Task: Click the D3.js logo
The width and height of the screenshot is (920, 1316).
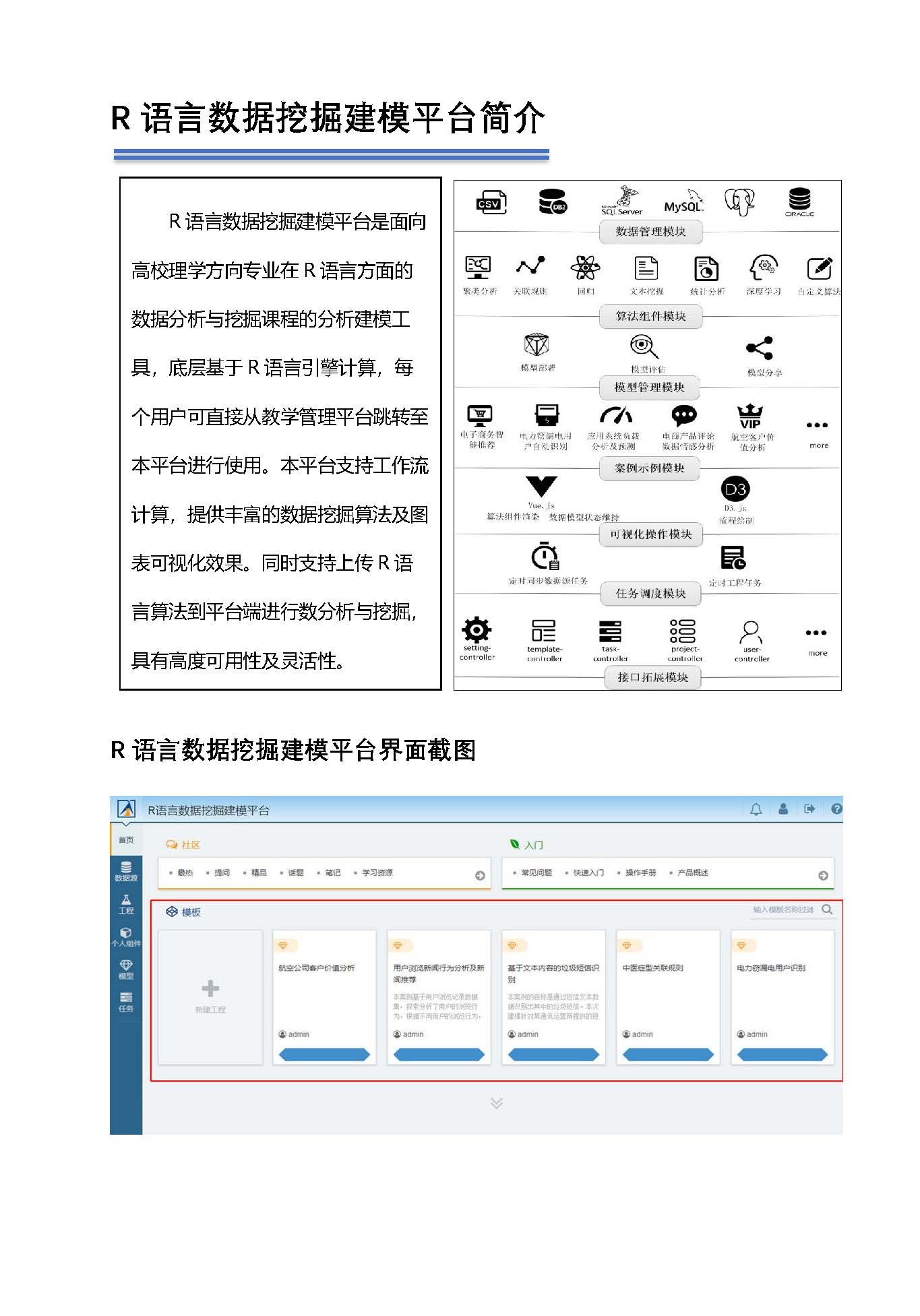Action: [x=735, y=489]
